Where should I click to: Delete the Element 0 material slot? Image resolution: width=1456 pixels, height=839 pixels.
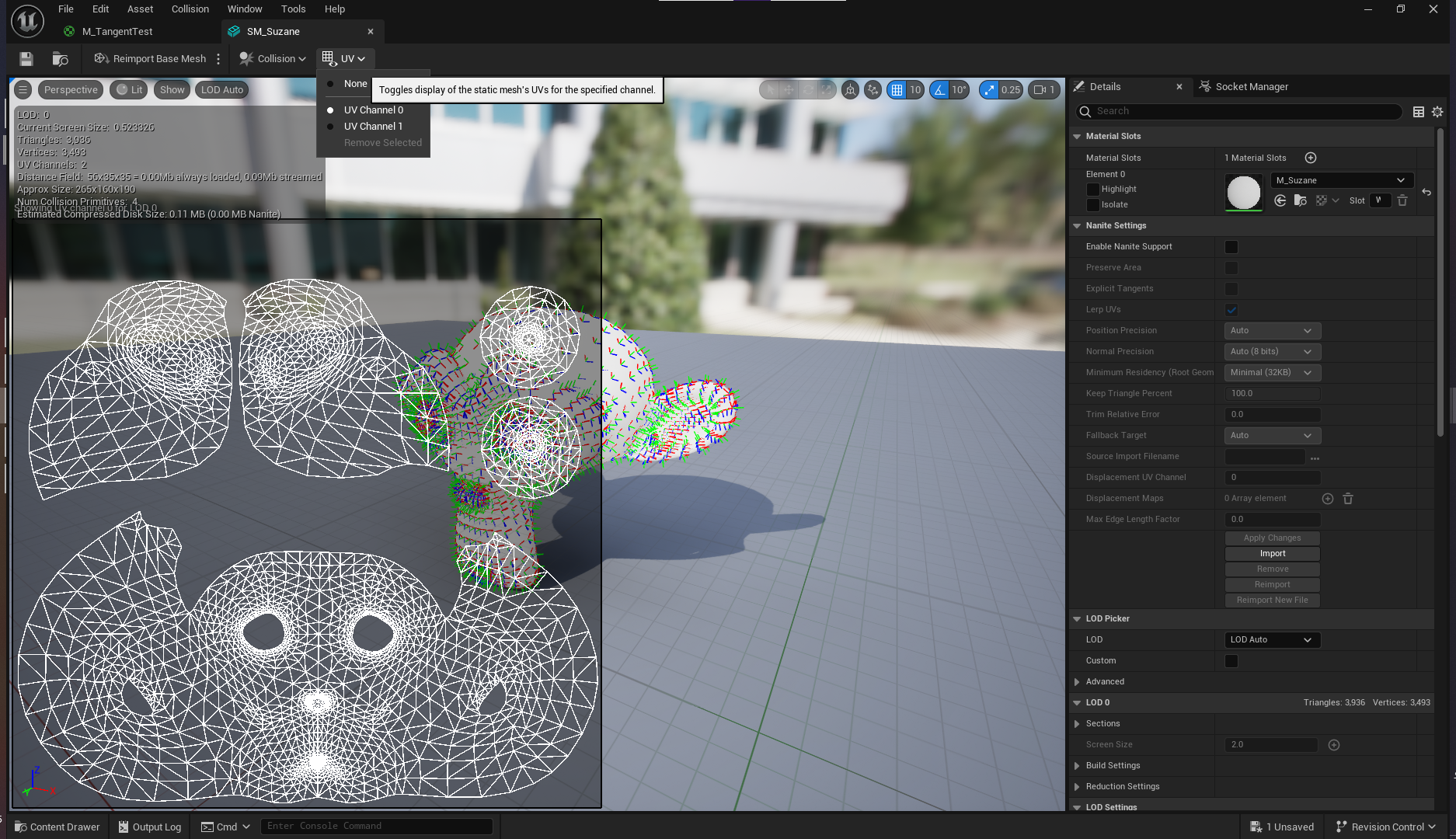click(x=1402, y=200)
